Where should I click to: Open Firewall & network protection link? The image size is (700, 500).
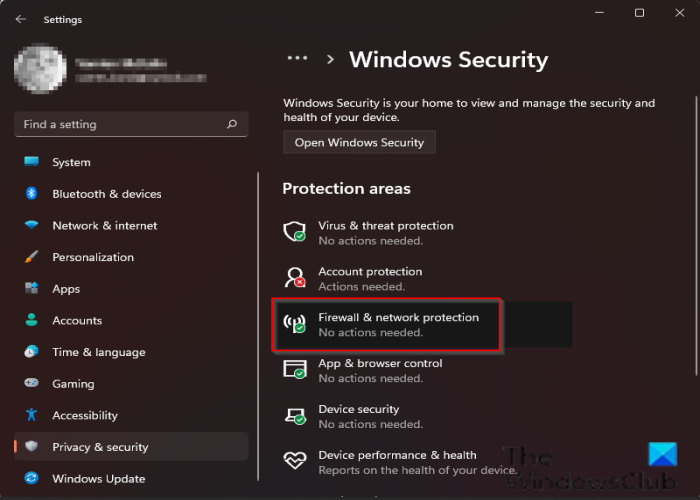point(398,318)
